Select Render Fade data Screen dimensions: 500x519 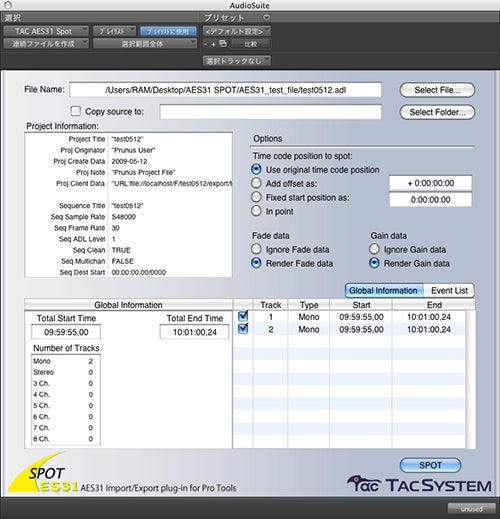click(x=256, y=263)
